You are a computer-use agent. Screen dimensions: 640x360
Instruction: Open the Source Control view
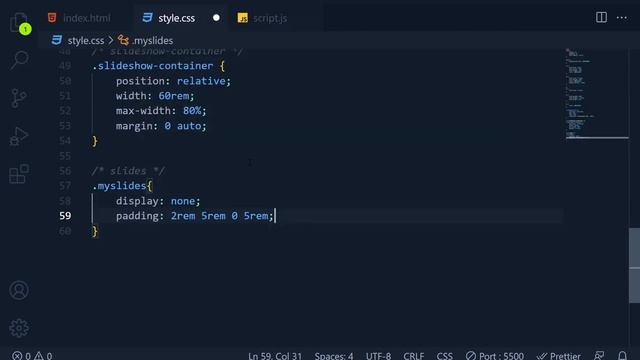pyautogui.click(x=19, y=98)
